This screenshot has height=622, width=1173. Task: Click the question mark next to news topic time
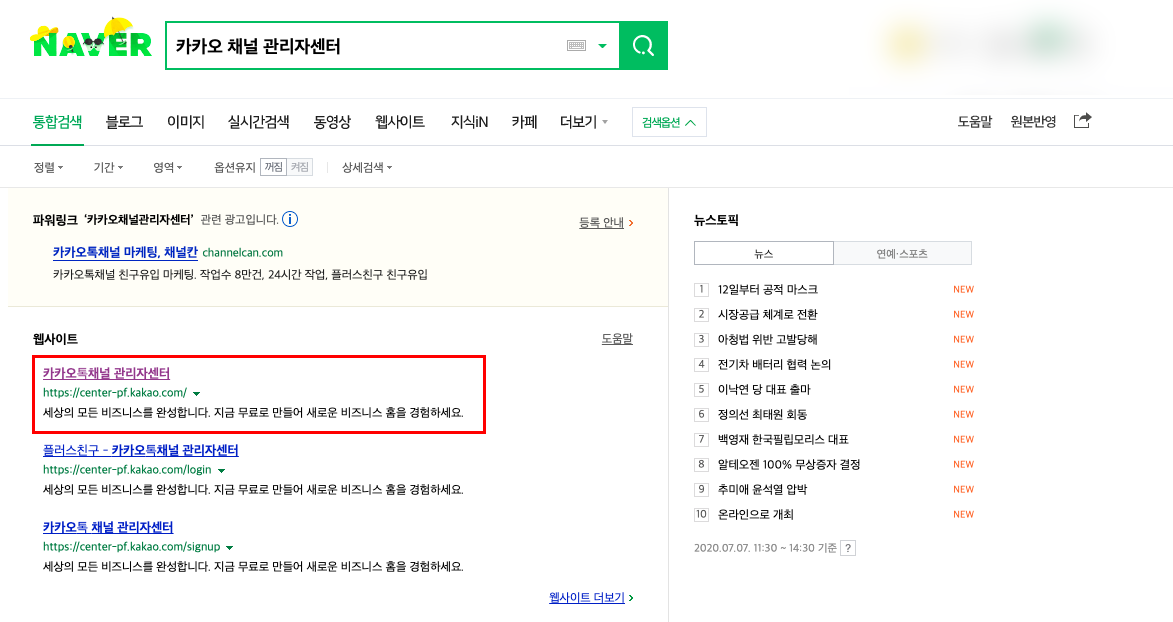click(x=848, y=548)
